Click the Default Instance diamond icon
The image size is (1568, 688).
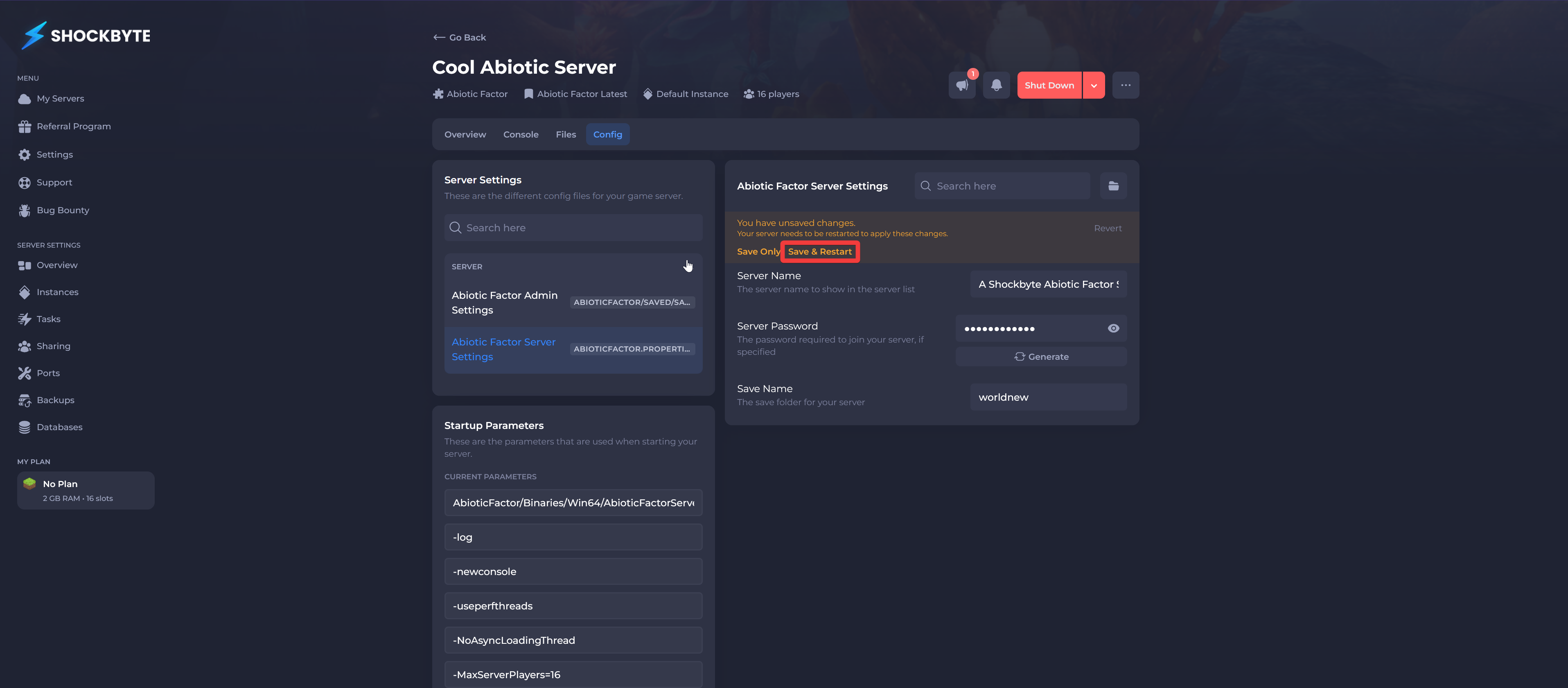pos(648,94)
